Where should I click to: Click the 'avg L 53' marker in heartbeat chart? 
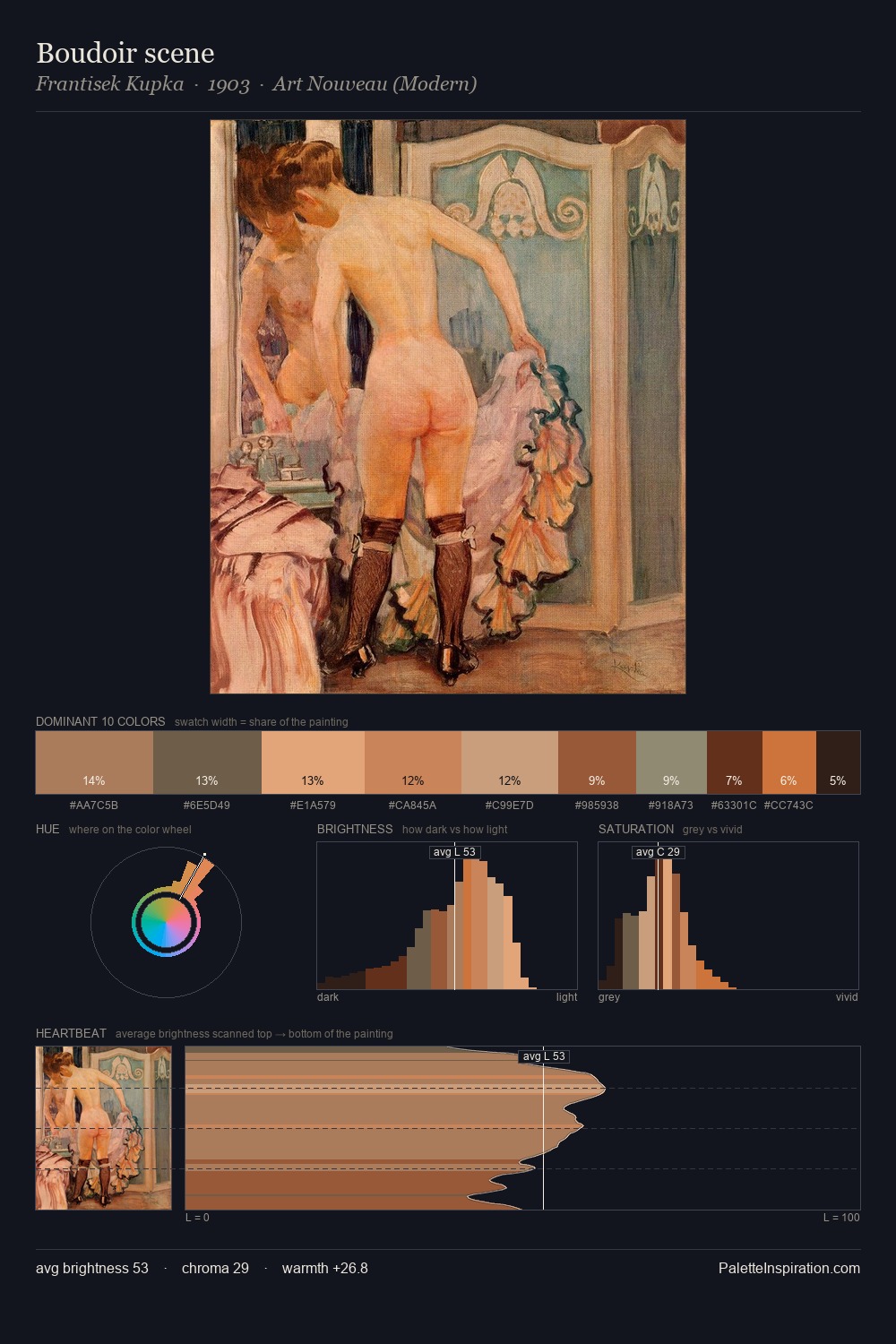(x=544, y=1056)
